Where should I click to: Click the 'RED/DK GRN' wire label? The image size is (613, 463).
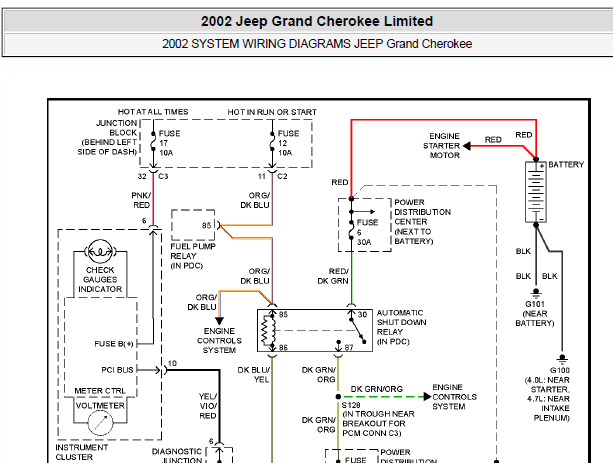pos(333,276)
